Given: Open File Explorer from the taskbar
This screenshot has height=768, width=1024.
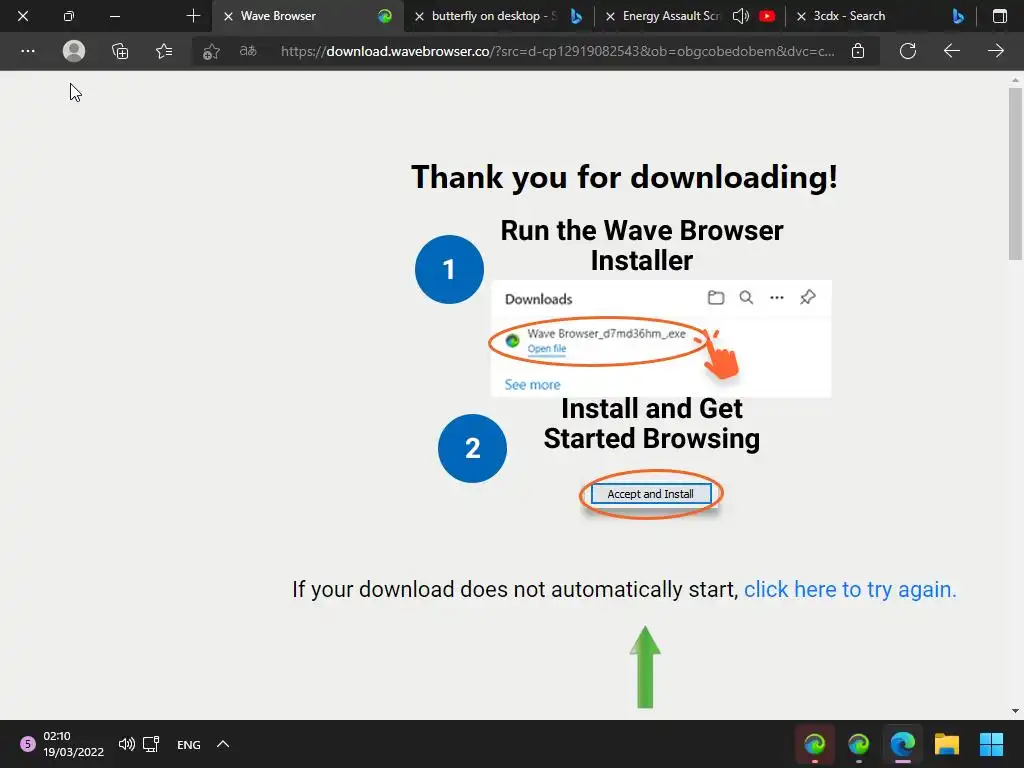Looking at the screenshot, I should tap(946, 744).
